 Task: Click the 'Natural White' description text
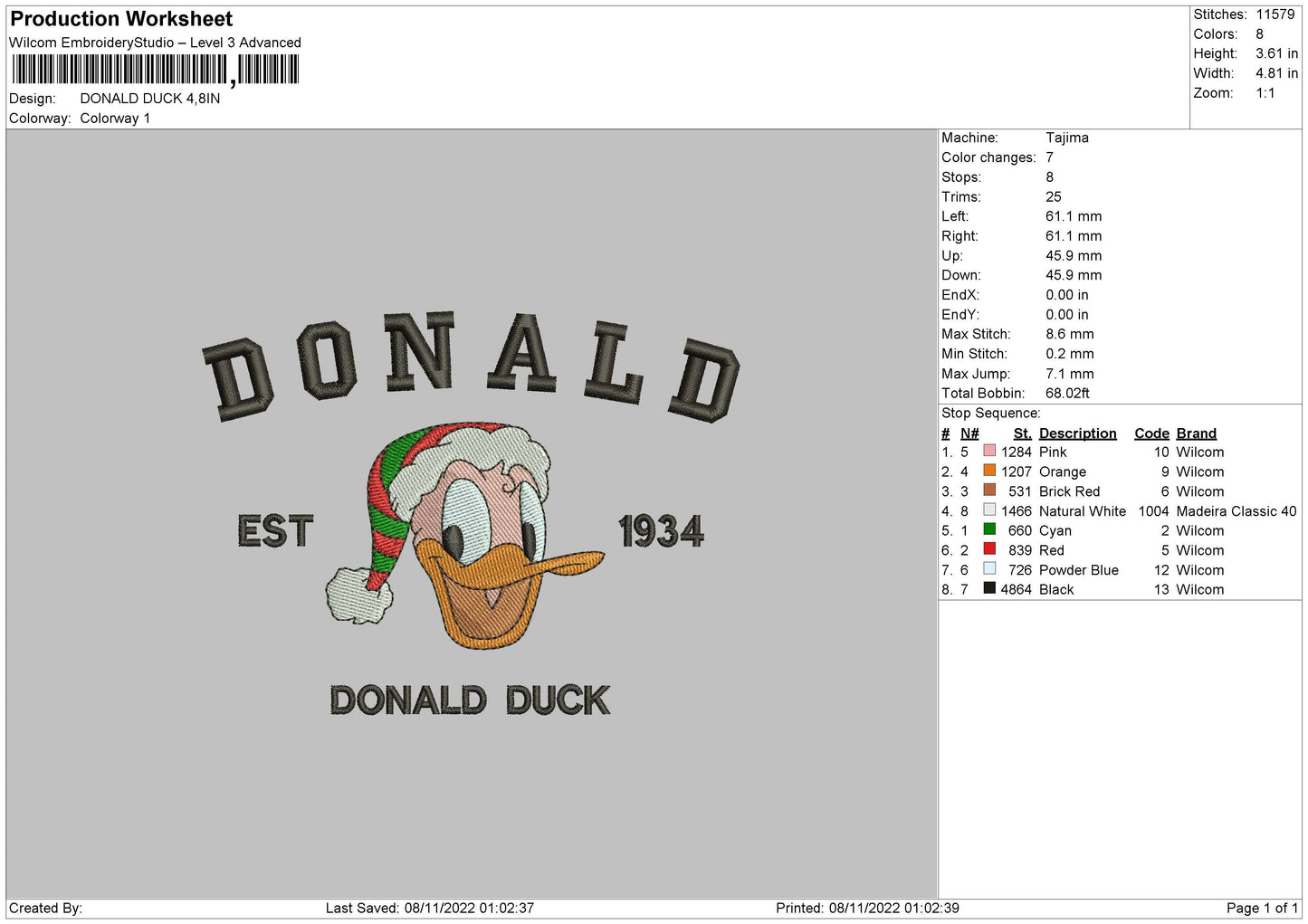(x=1082, y=511)
